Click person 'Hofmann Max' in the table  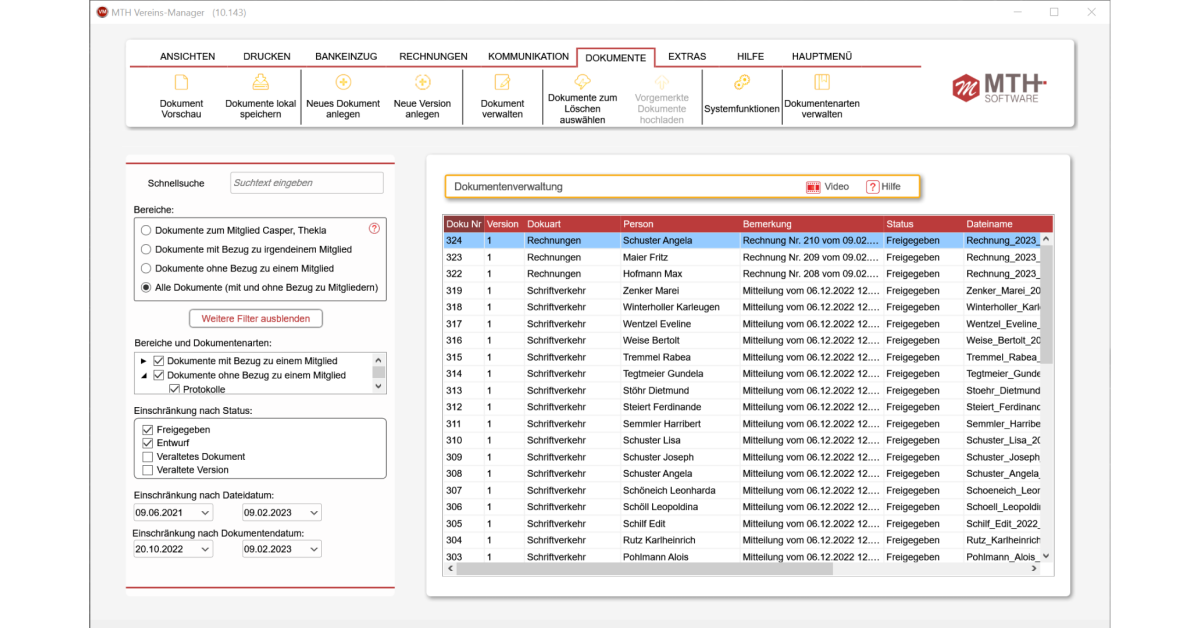coord(652,274)
